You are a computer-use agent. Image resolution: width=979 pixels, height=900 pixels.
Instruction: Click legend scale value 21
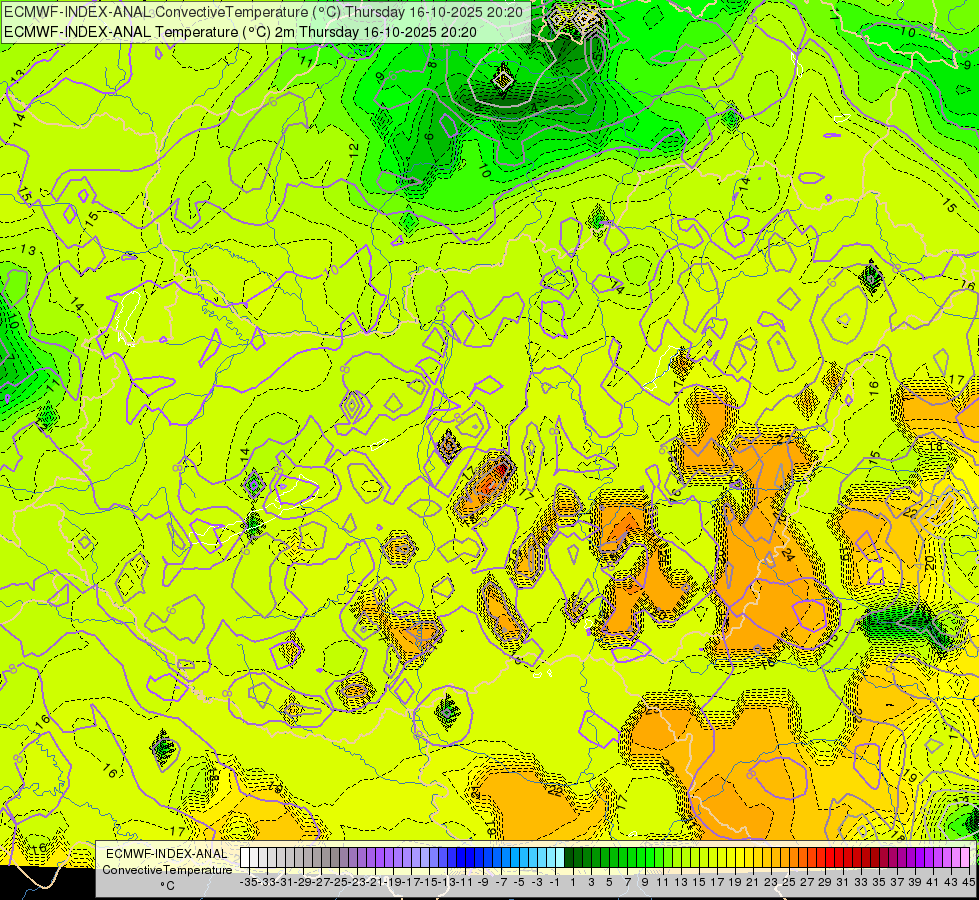coord(754,882)
